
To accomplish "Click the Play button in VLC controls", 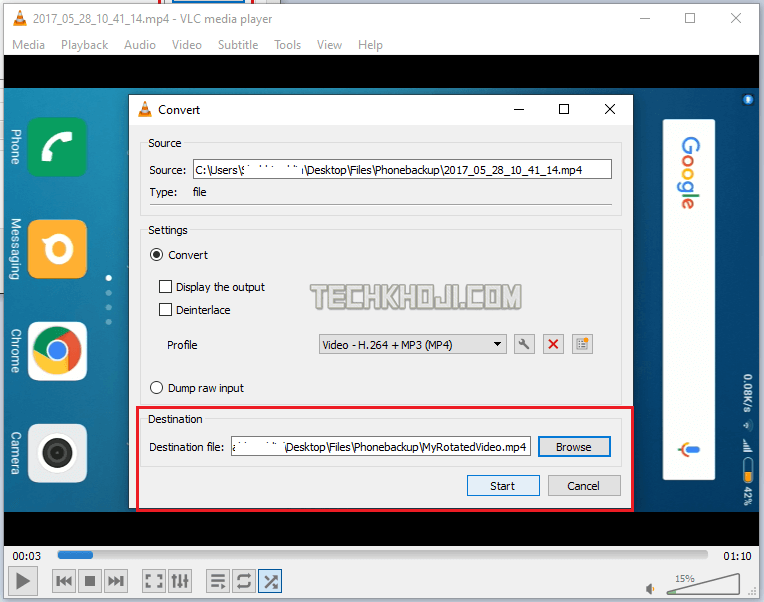I will coord(22,581).
